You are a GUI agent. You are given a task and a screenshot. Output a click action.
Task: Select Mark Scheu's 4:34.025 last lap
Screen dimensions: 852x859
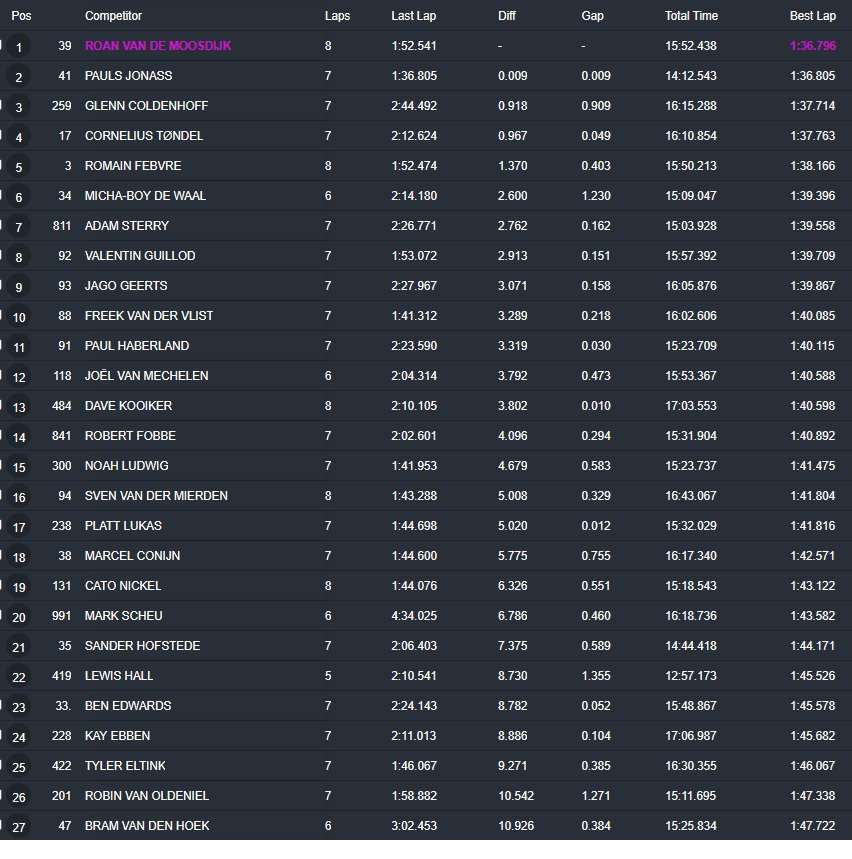click(x=414, y=616)
